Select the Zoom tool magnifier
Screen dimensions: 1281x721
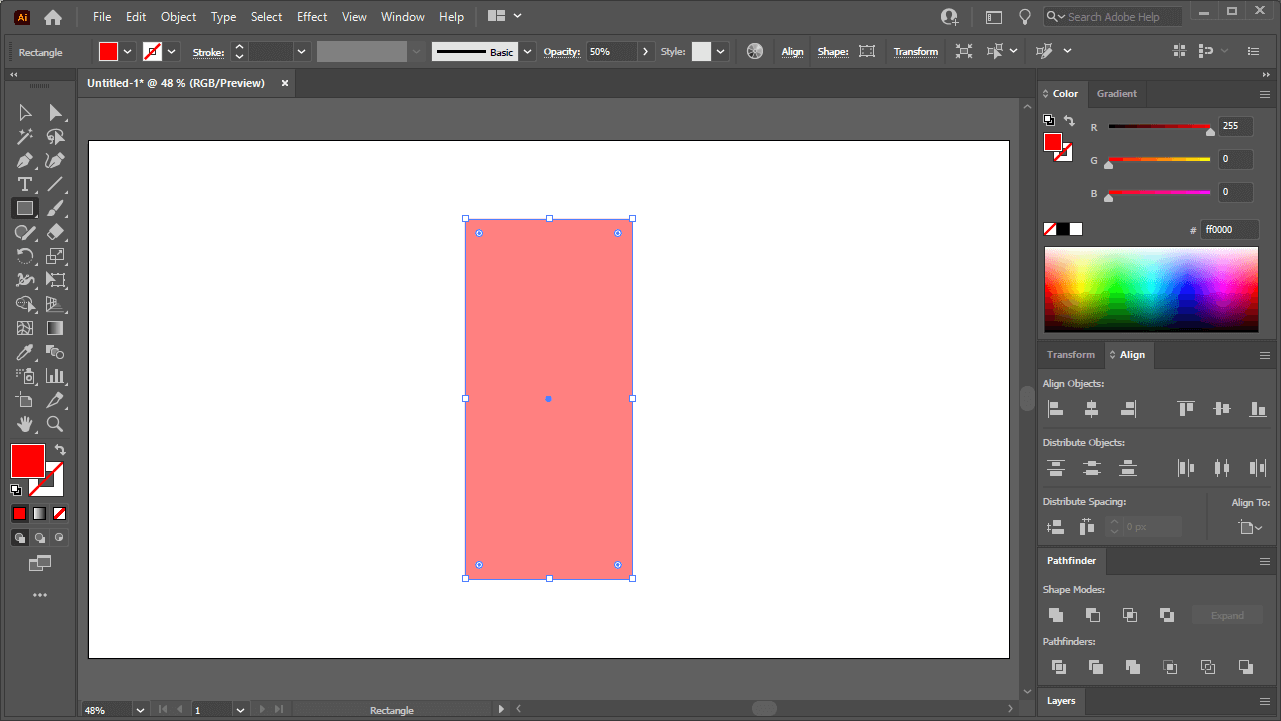click(x=56, y=424)
